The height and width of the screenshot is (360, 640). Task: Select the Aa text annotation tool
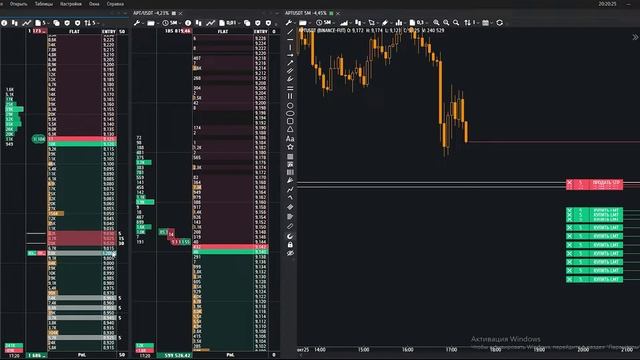[290, 139]
